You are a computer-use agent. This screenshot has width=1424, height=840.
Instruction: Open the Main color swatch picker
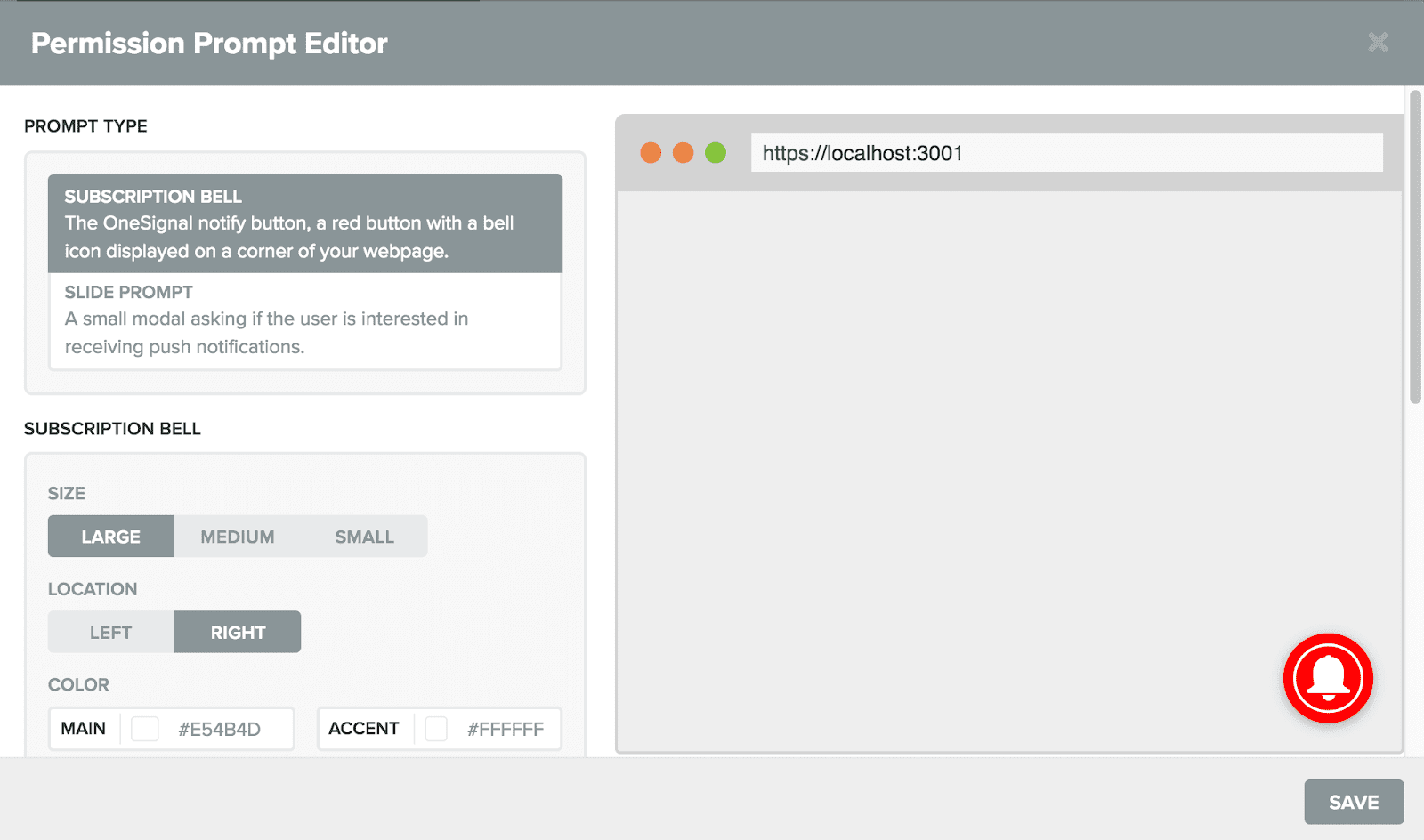(145, 729)
